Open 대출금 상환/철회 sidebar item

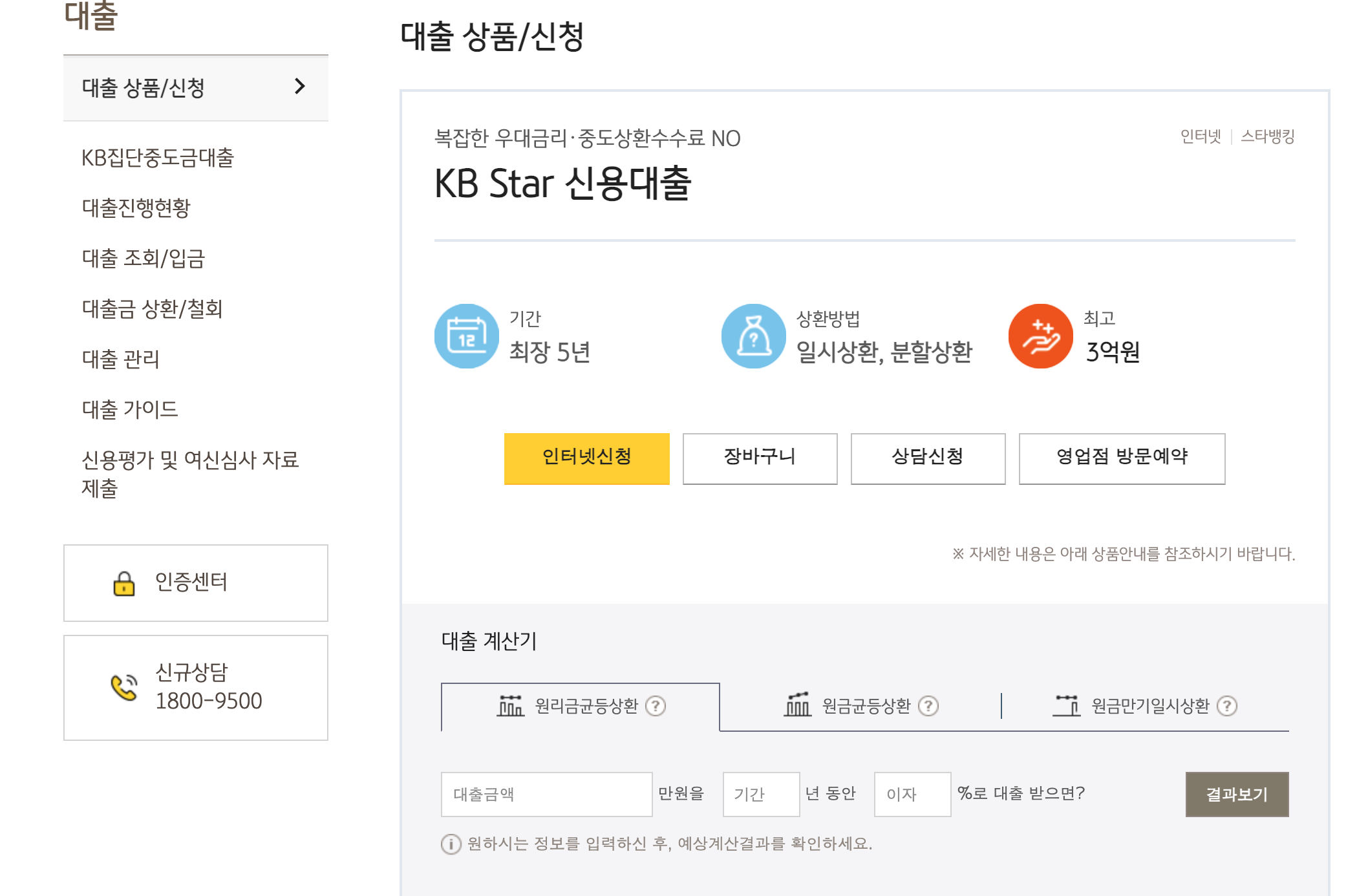coord(153,309)
